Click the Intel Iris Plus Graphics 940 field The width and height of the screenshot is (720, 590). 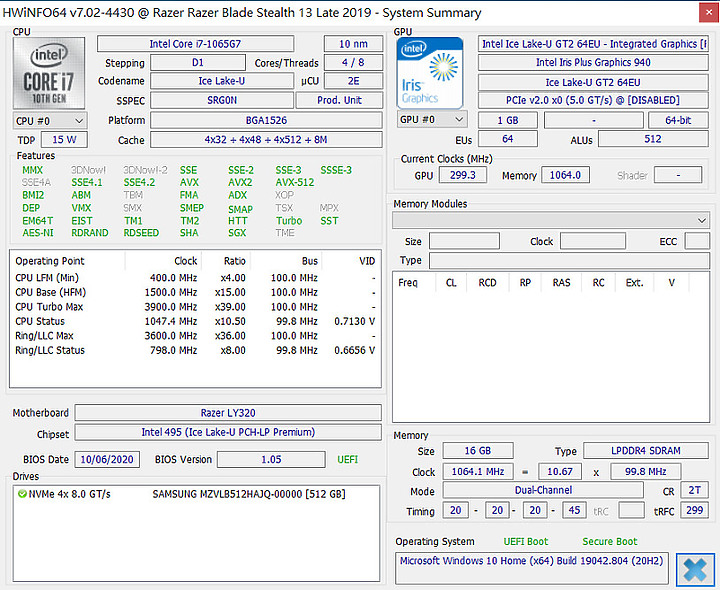[593, 62]
